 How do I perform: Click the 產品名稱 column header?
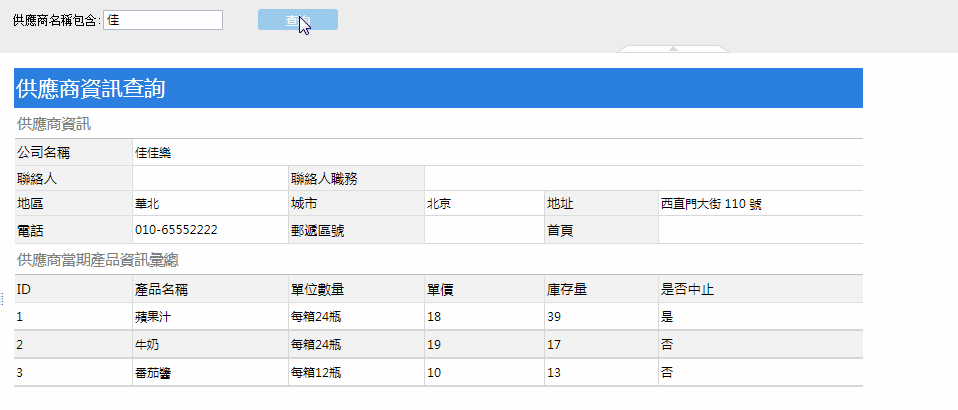pos(162,289)
